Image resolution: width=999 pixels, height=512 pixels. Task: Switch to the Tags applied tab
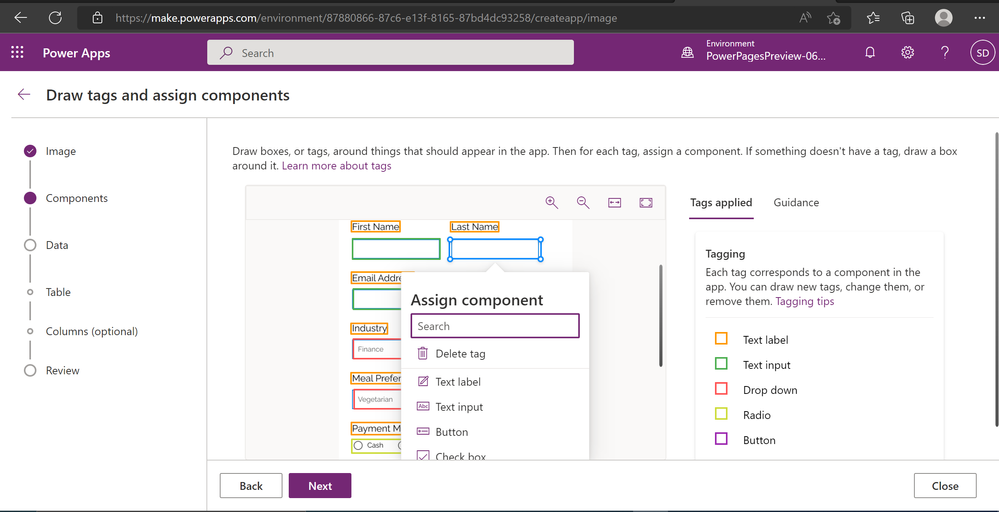click(x=721, y=203)
